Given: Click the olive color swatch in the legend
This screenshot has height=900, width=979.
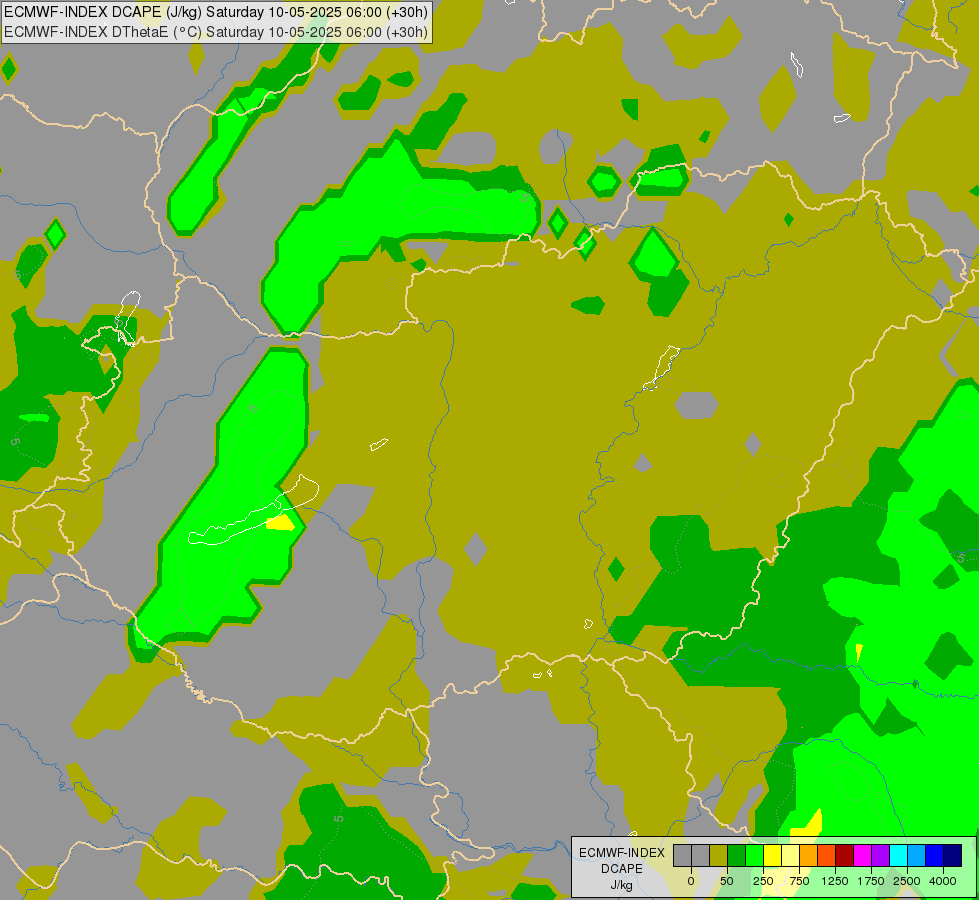Looking at the screenshot, I should [x=719, y=856].
